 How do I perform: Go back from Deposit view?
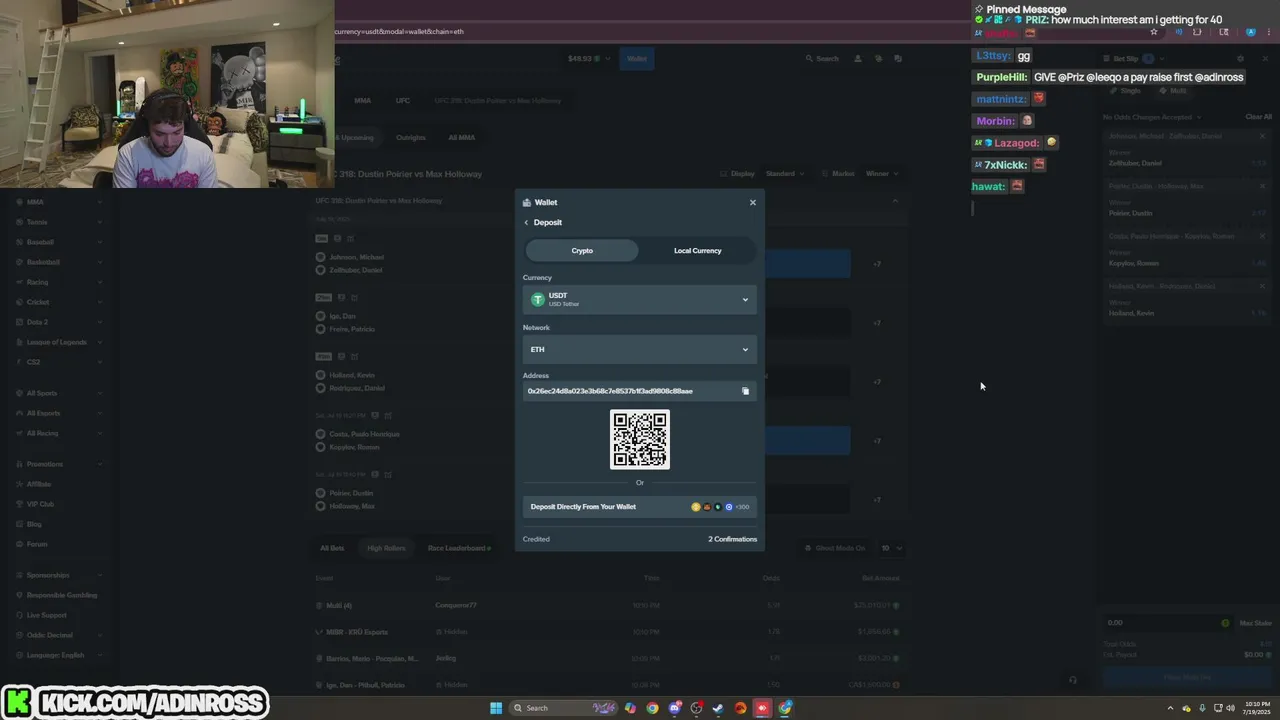[x=526, y=222]
